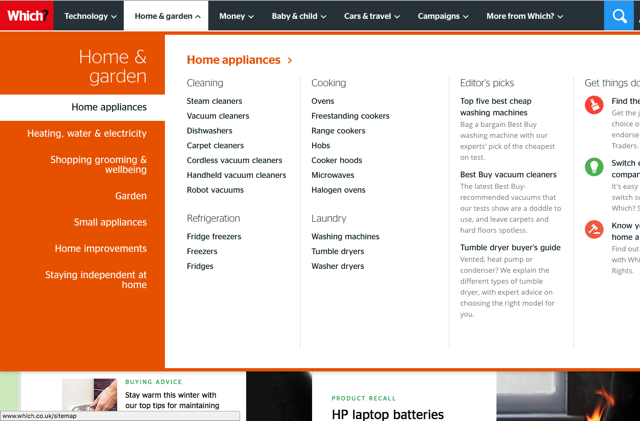Screen dimensions: 640x422
Task: Expand the Money dropdown menu
Action: pyautogui.click(x=237, y=16)
